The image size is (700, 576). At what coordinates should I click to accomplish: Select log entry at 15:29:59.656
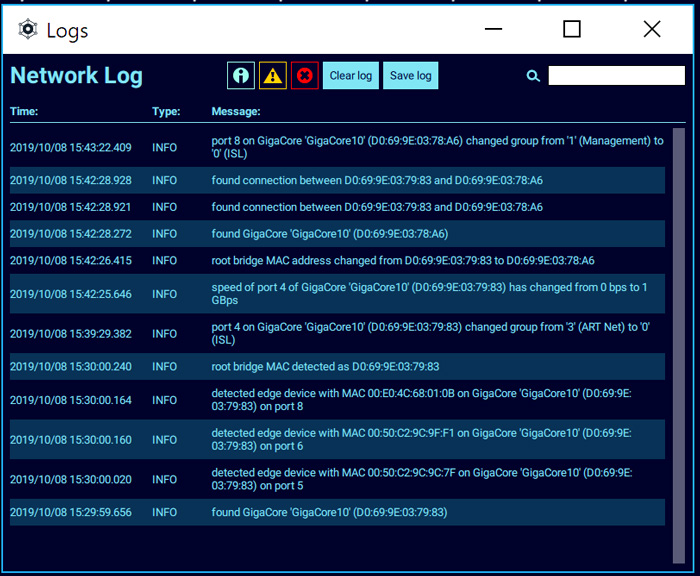tap(337, 512)
